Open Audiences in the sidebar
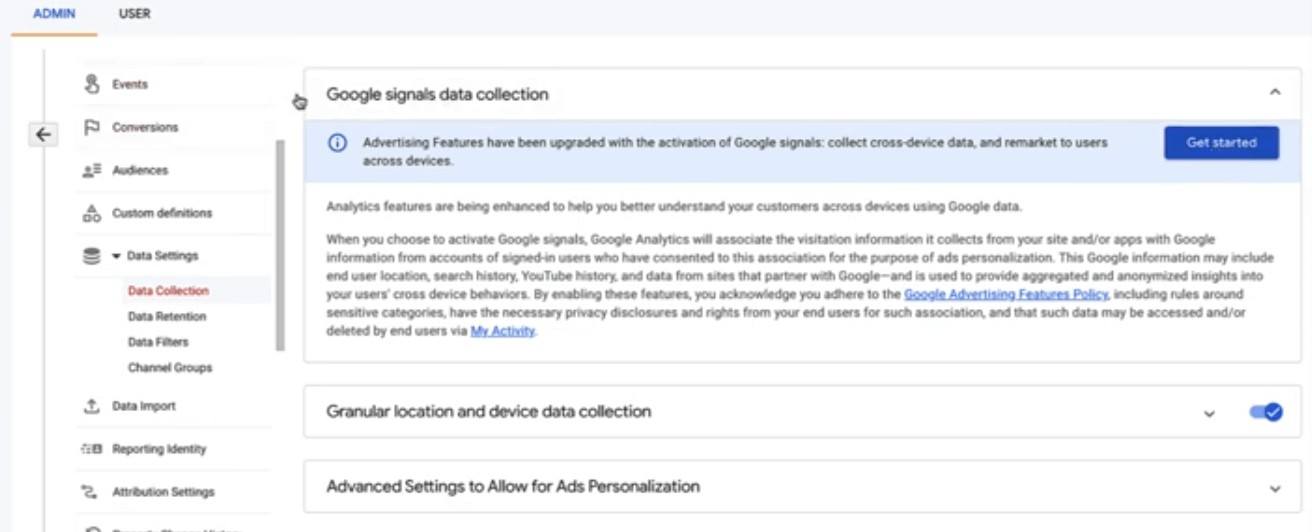Viewport: 1312px width, 532px height. point(140,170)
